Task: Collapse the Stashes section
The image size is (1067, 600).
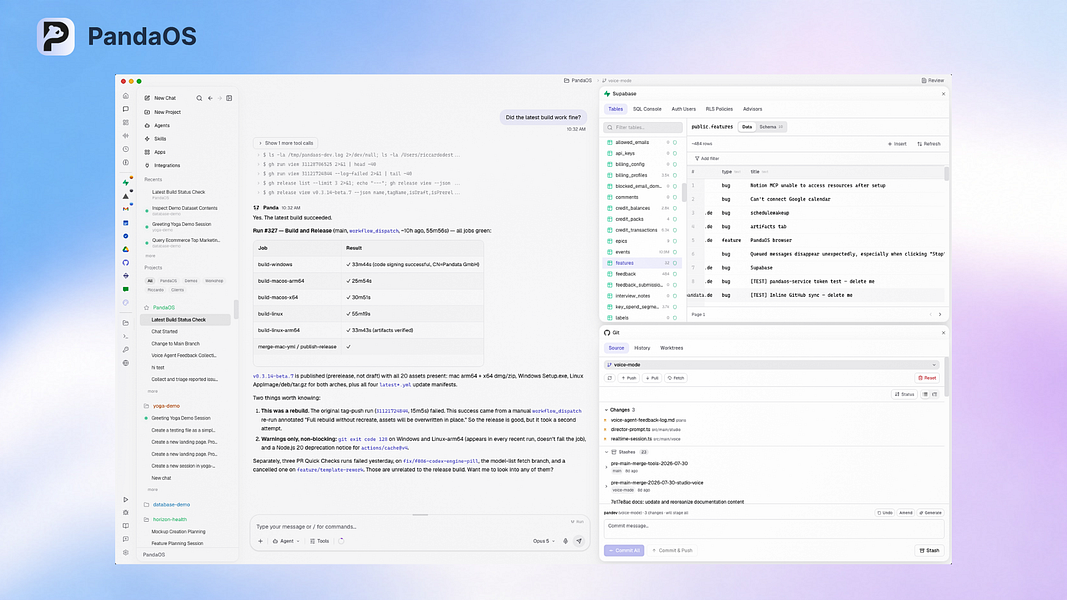Action: pyautogui.click(x=606, y=452)
